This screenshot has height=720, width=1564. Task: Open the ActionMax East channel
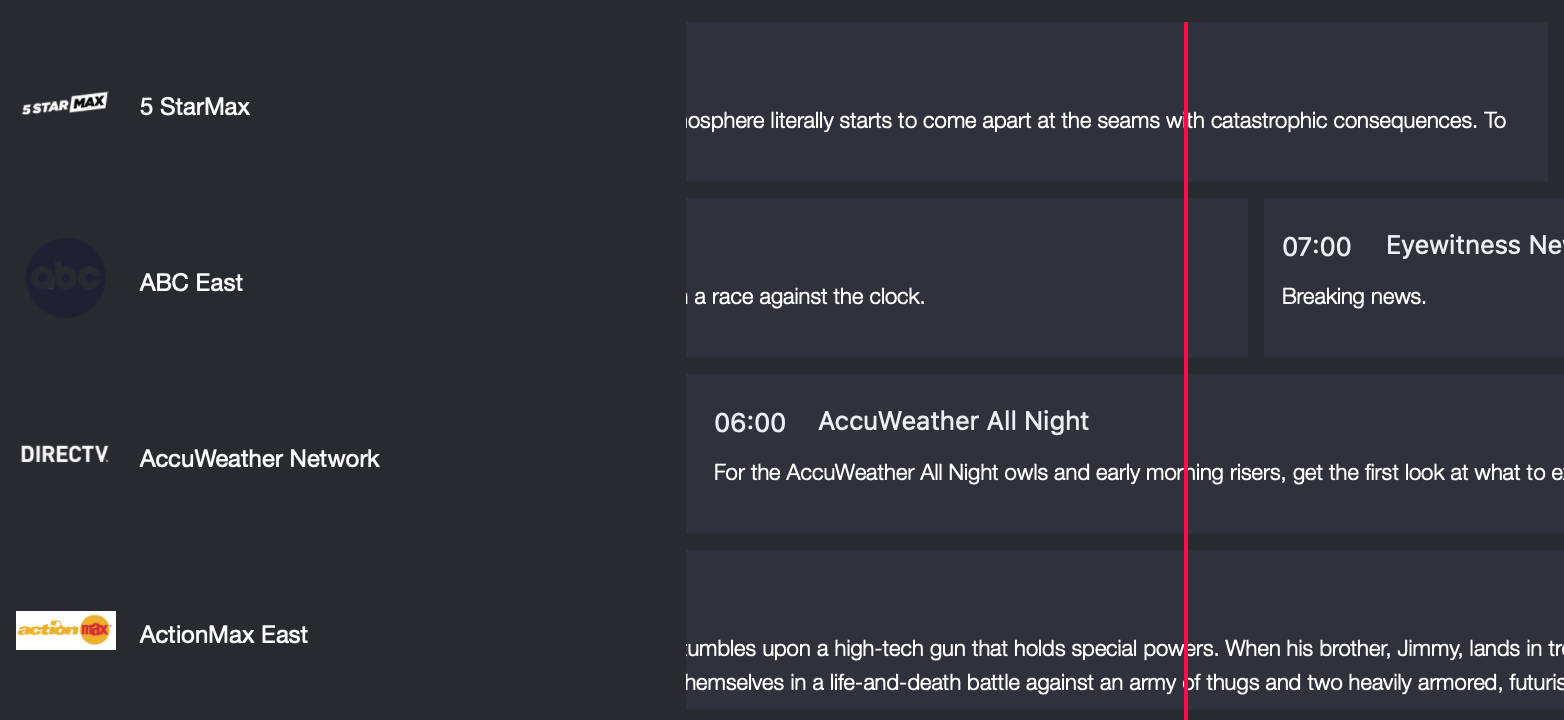[223, 634]
